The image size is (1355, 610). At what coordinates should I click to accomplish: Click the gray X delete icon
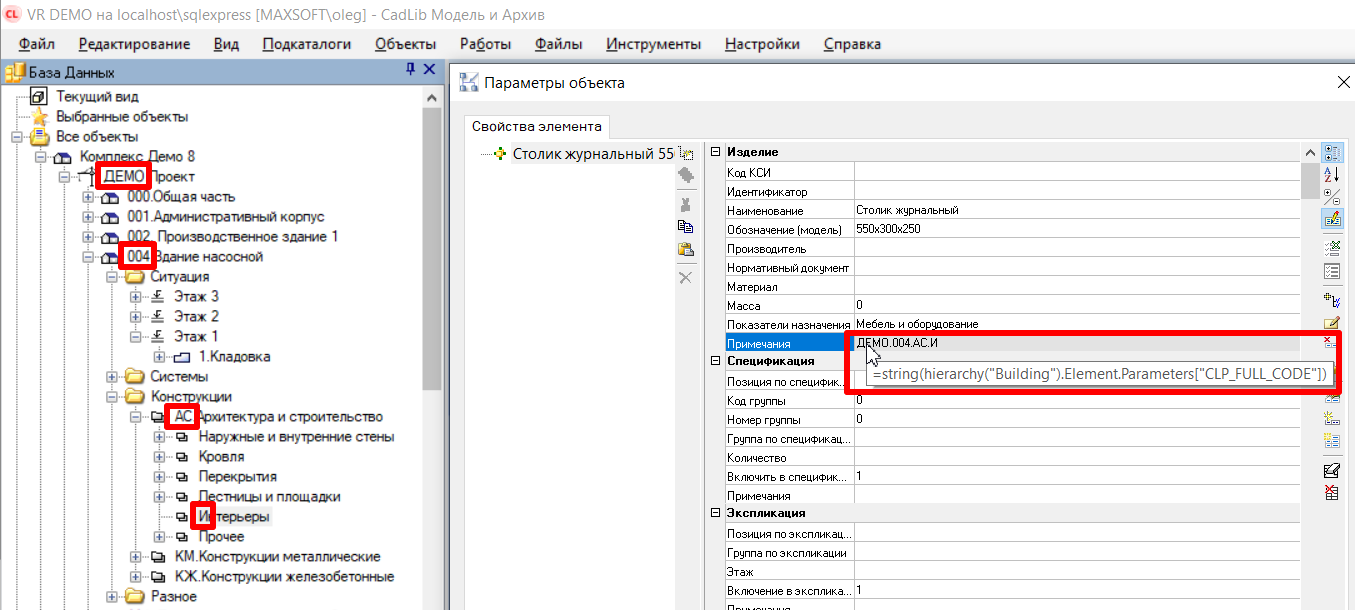point(686,277)
